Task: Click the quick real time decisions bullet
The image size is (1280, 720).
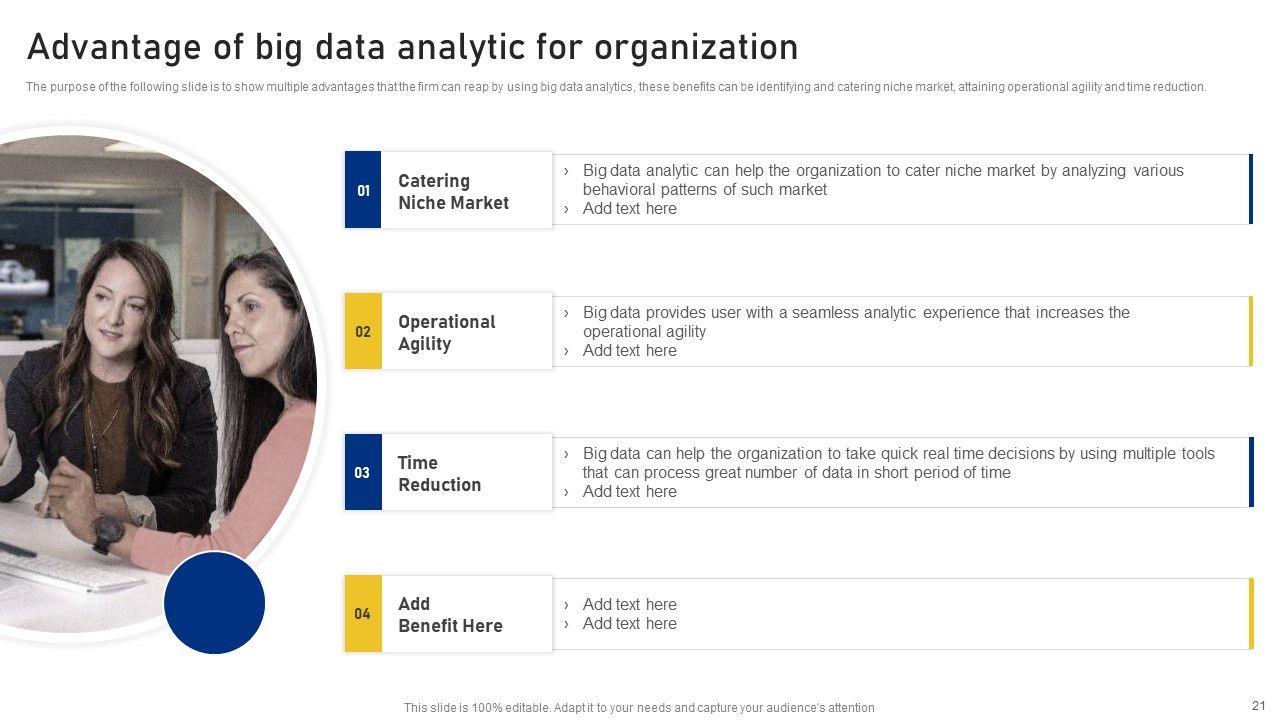Action: [897, 463]
